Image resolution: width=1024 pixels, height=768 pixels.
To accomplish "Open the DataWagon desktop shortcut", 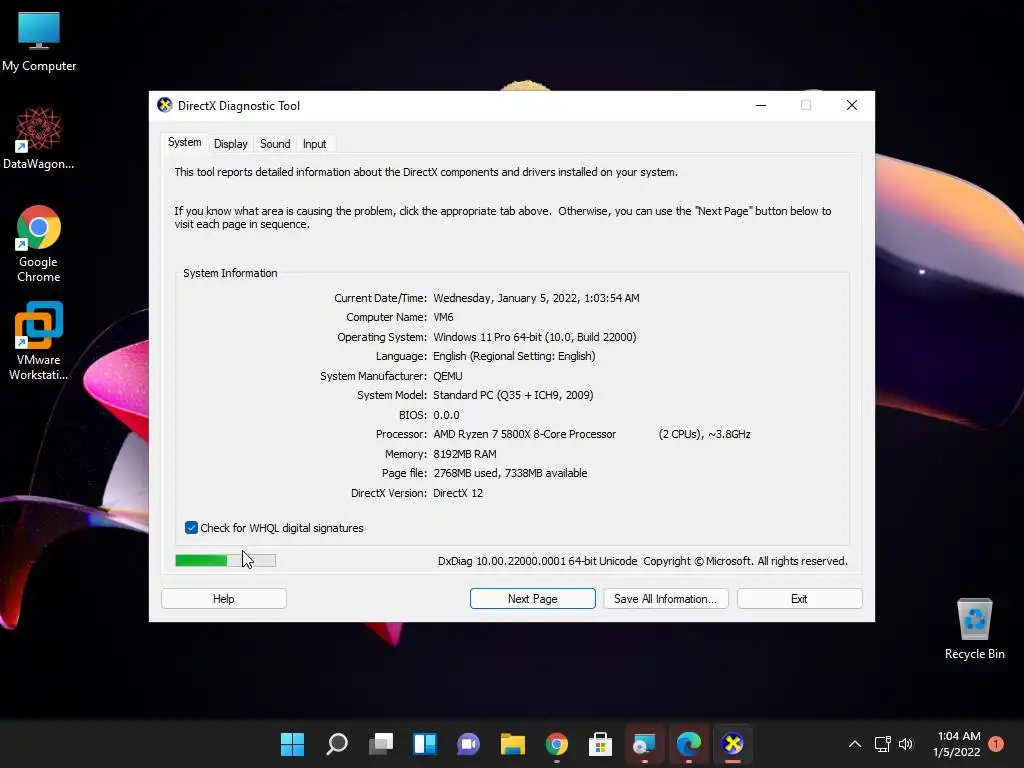I will tap(39, 138).
